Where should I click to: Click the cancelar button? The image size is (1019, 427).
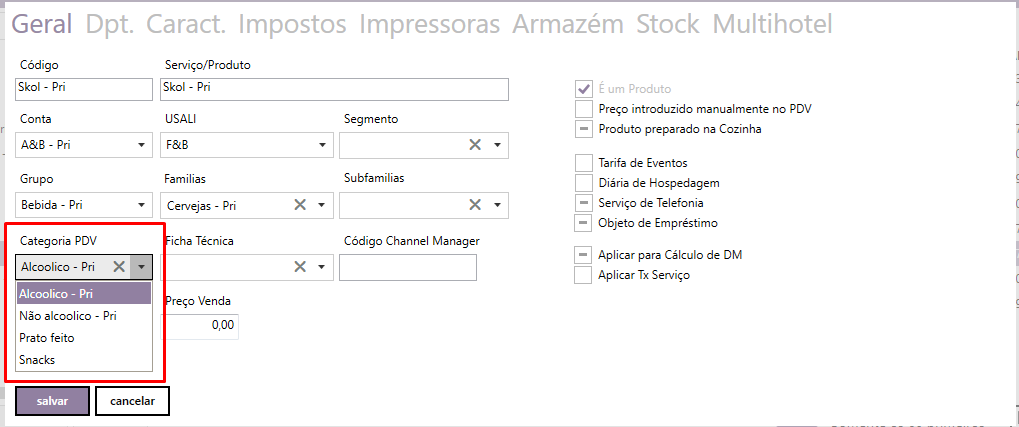pyautogui.click(x=132, y=401)
